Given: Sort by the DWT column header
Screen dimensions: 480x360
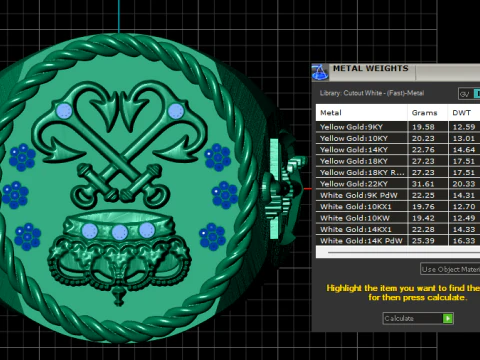Looking at the screenshot, I should [x=464, y=113].
